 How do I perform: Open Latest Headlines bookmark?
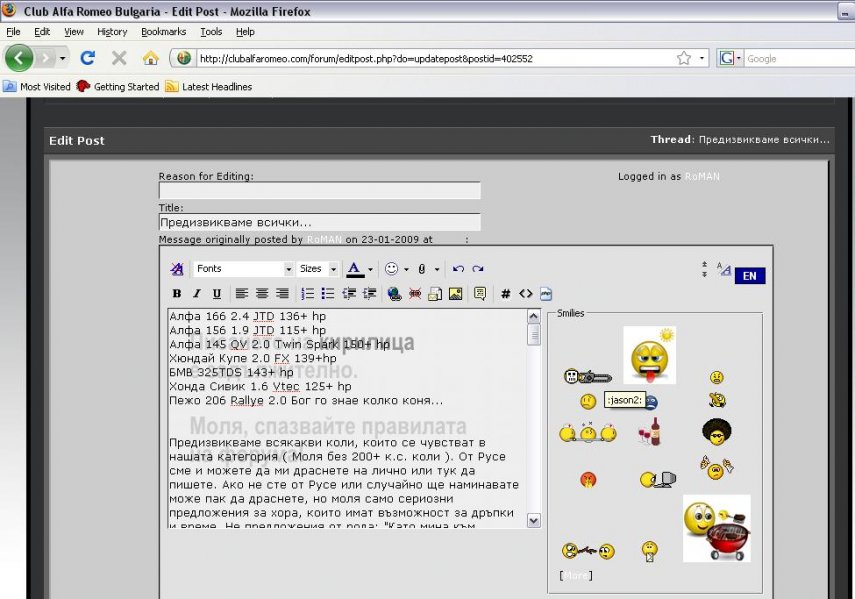click(216, 87)
